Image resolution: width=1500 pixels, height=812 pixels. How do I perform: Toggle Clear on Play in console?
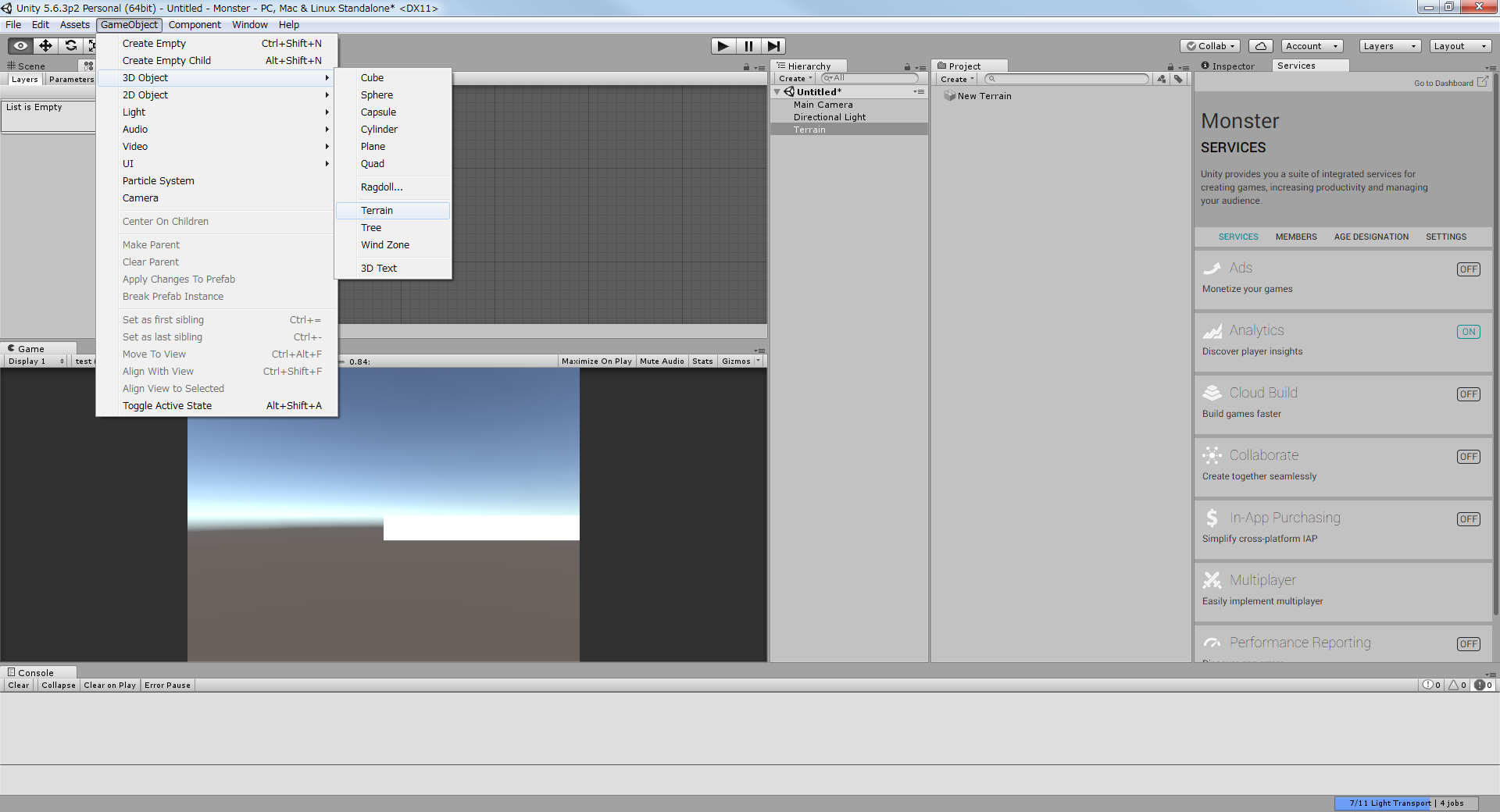(x=109, y=685)
